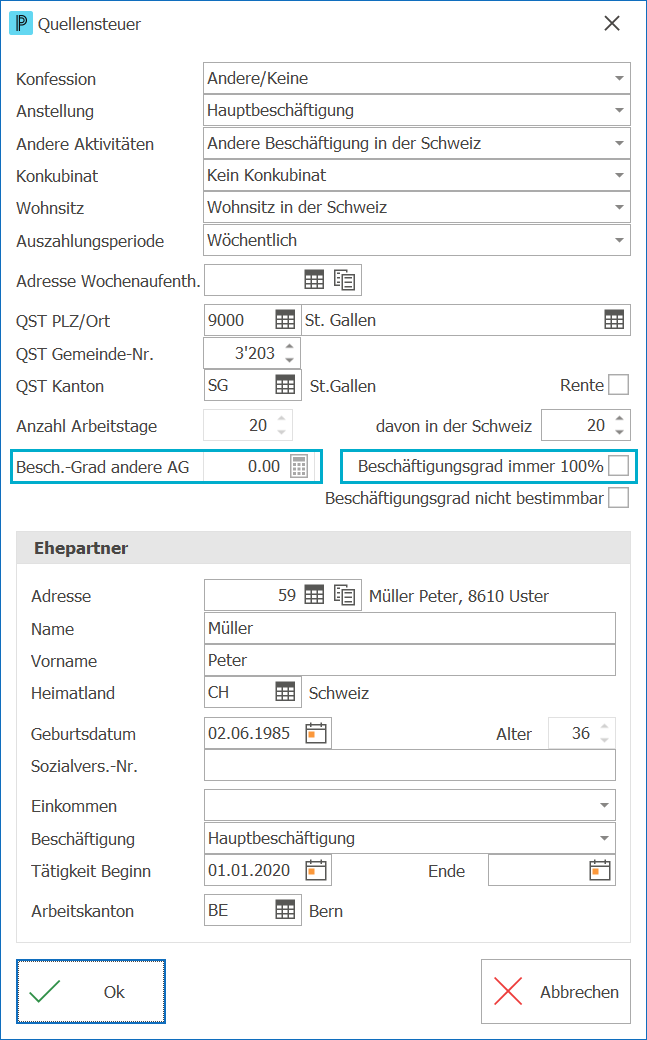Click the Ehepartner section header
Image resolution: width=647 pixels, height=1040 pixels.
[323, 548]
